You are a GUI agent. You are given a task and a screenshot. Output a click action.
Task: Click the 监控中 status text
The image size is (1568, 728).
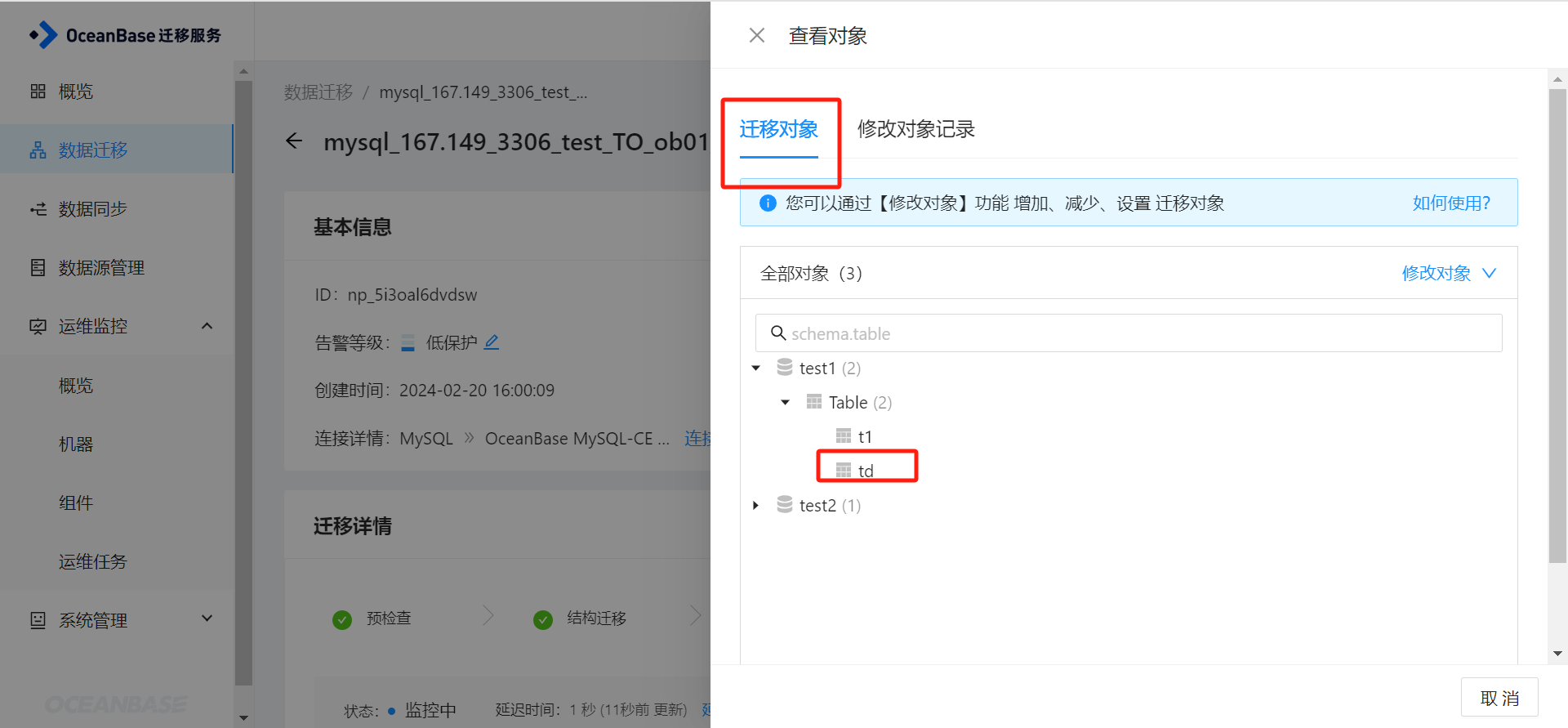430,710
